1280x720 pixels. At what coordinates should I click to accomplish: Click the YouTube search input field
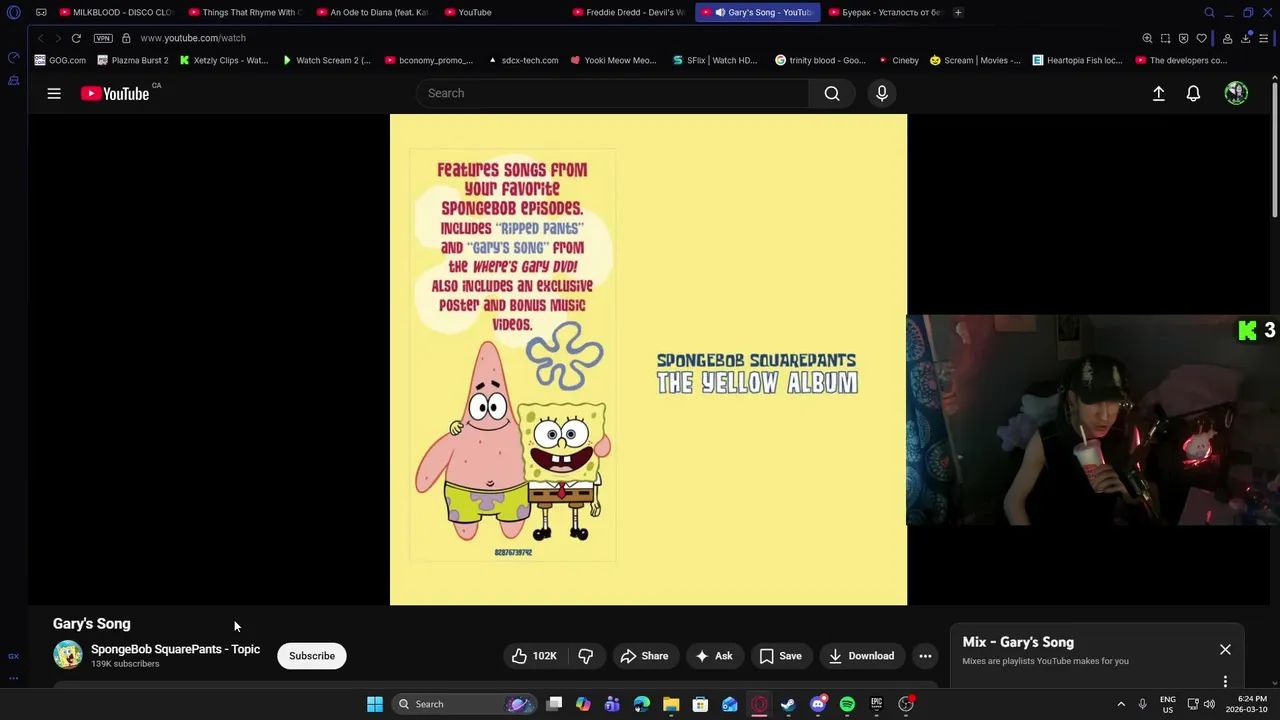(612, 93)
